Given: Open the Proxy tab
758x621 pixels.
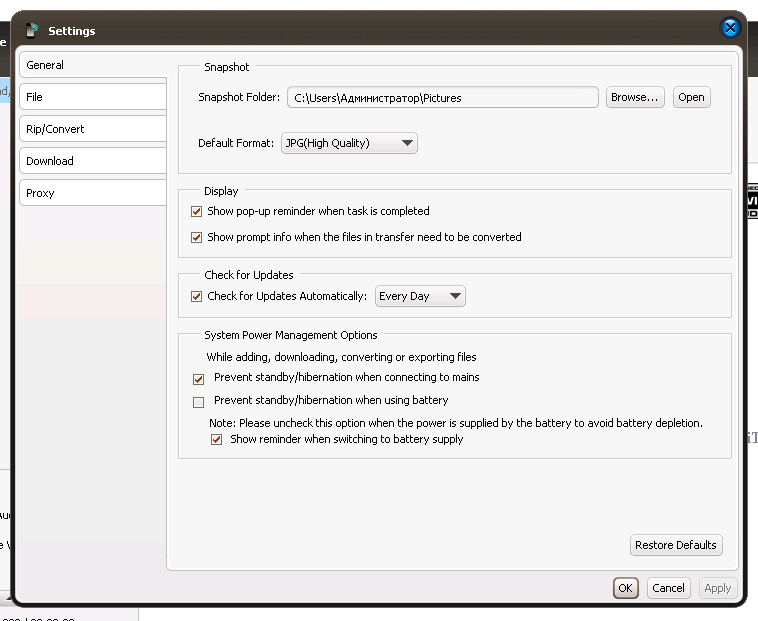Looking at the screenshot, I should pyautogui.click(x=93, y=193).
